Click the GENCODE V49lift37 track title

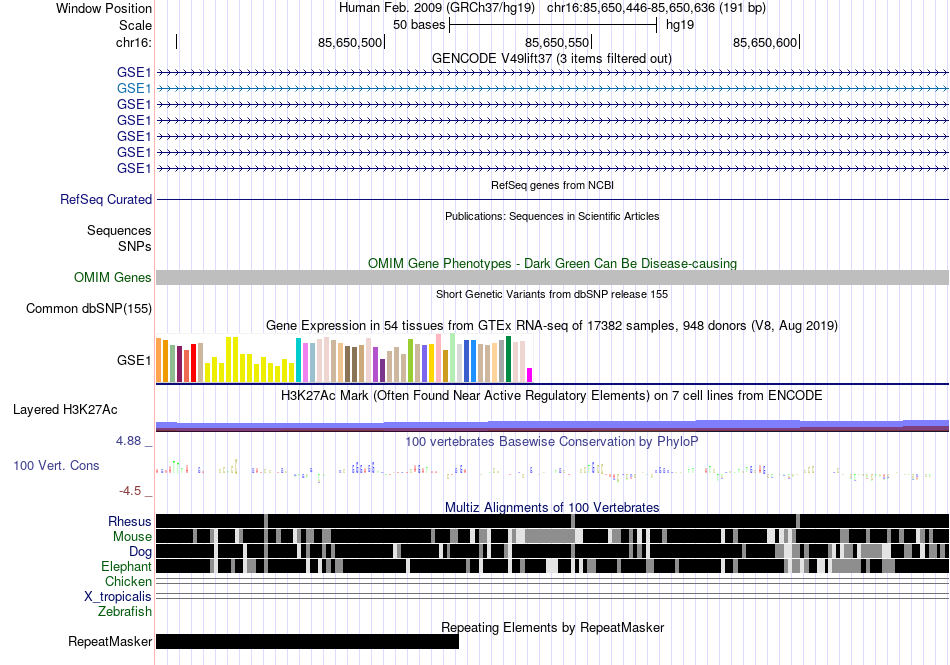click(x=552, y=59)
